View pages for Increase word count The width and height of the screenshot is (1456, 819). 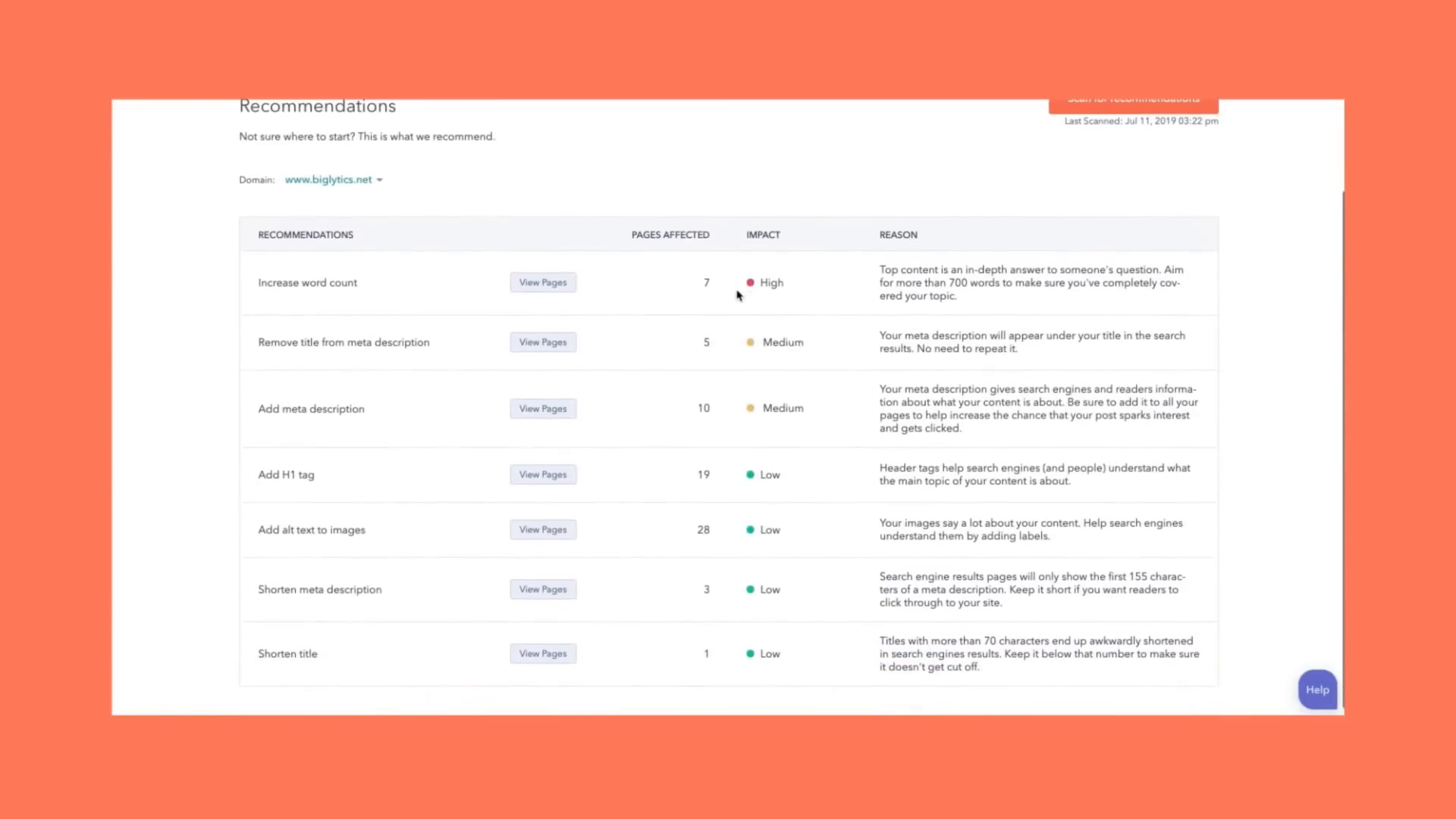point(543,283)
